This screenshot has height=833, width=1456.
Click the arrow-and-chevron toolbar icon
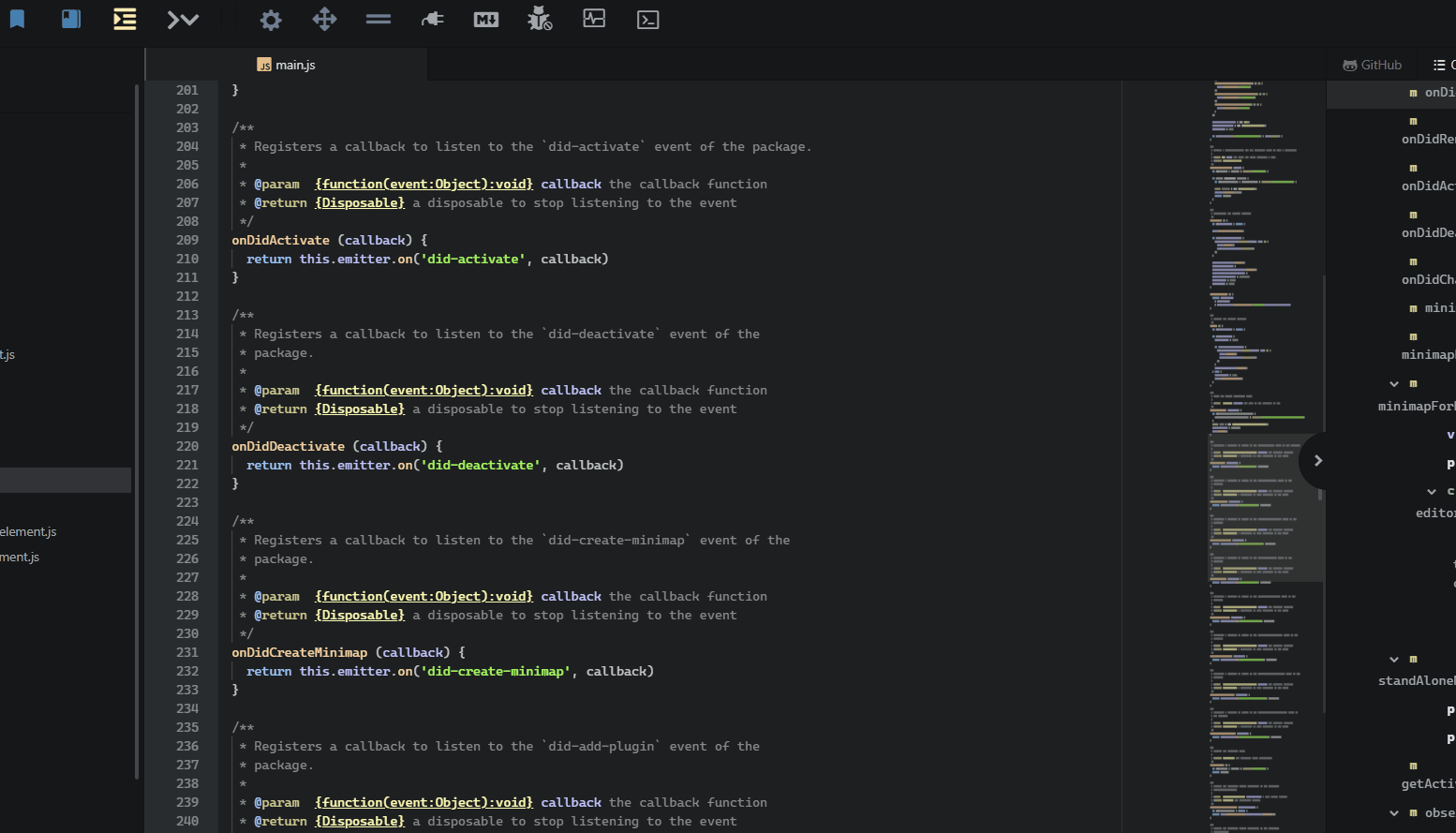(183, 20)
